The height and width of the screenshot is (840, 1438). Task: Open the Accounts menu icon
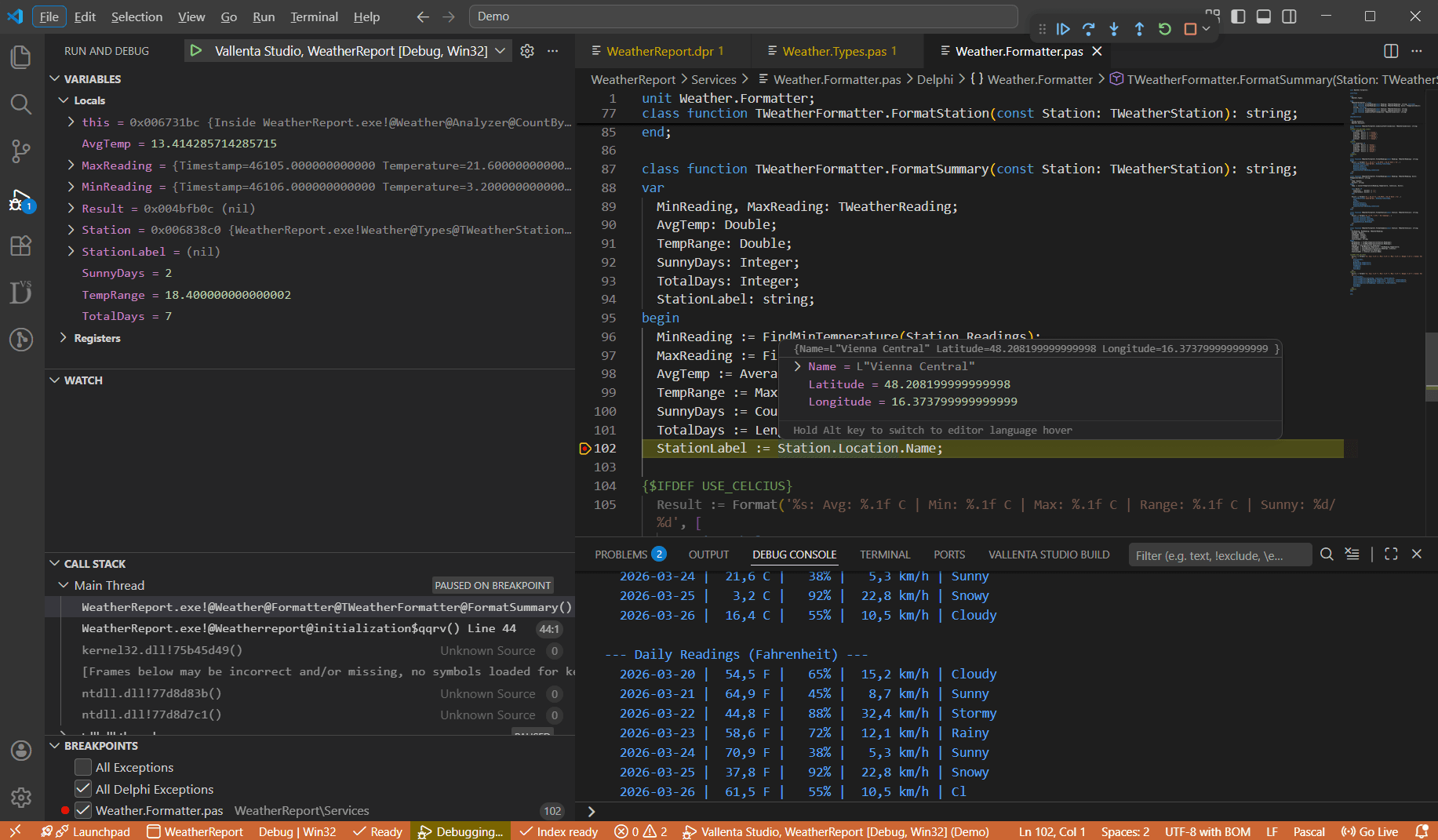point(21,751)
